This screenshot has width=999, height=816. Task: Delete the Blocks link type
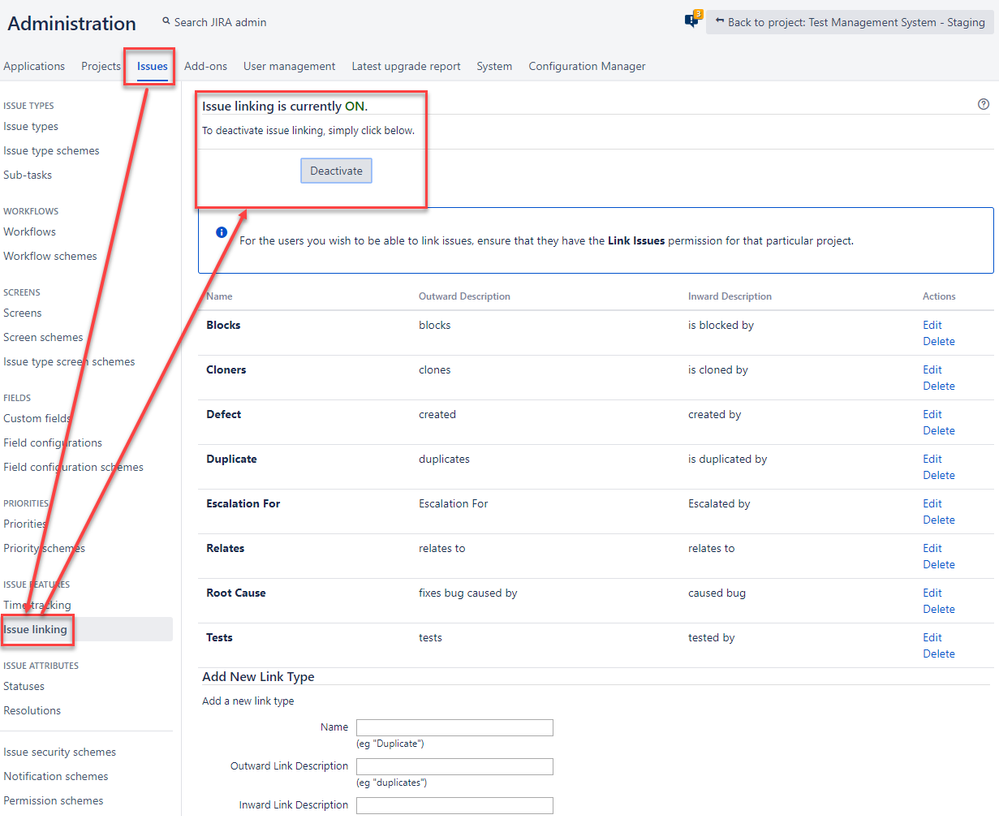tap(938, 341)
